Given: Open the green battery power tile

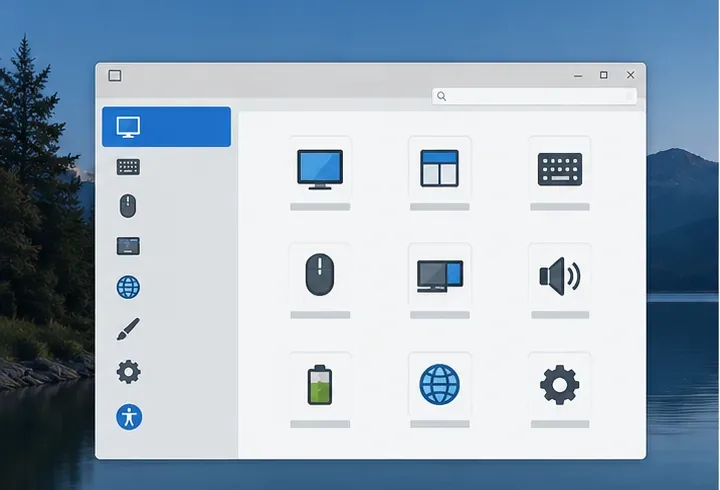Looking at the screenshot, I should [320, 385].
